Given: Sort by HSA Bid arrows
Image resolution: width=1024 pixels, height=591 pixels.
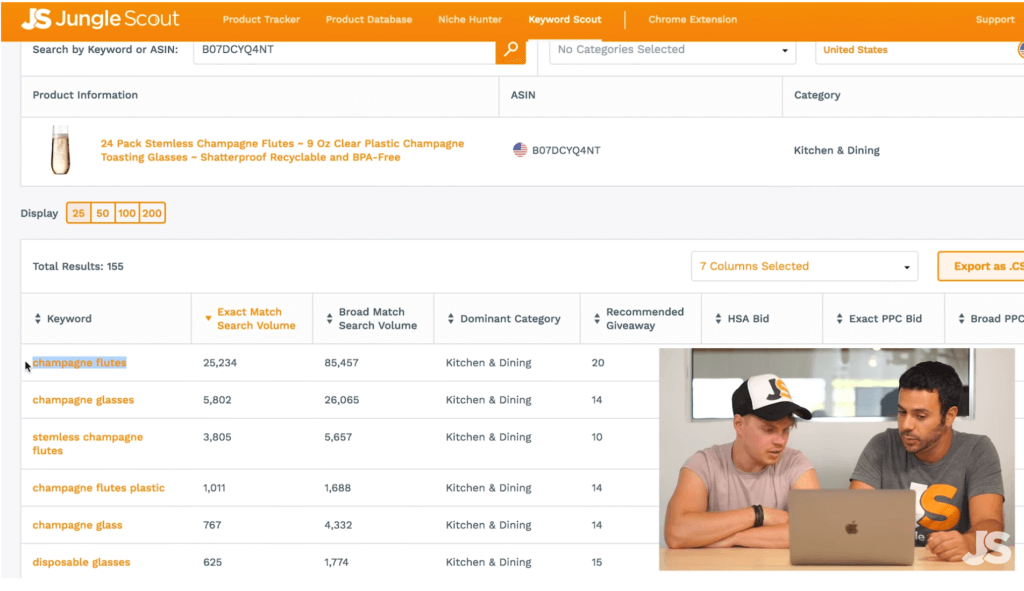Looking at the screenshot, I should [x=718, y=319].
